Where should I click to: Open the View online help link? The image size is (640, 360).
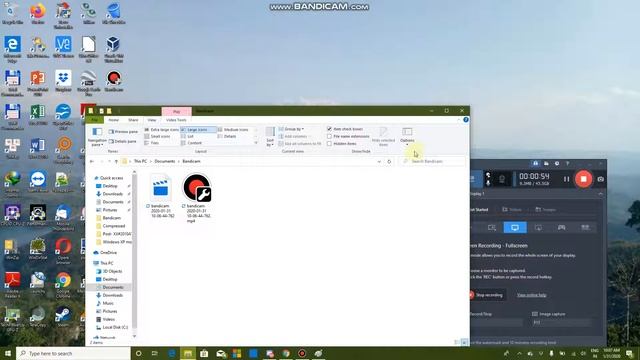coord(531,295)
